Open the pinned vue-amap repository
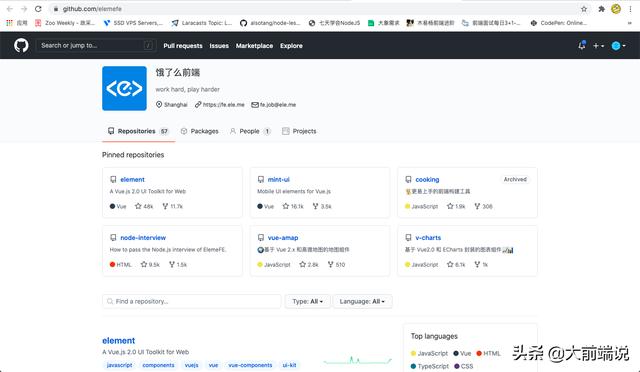The image size is (640, 372). (283, 238)
